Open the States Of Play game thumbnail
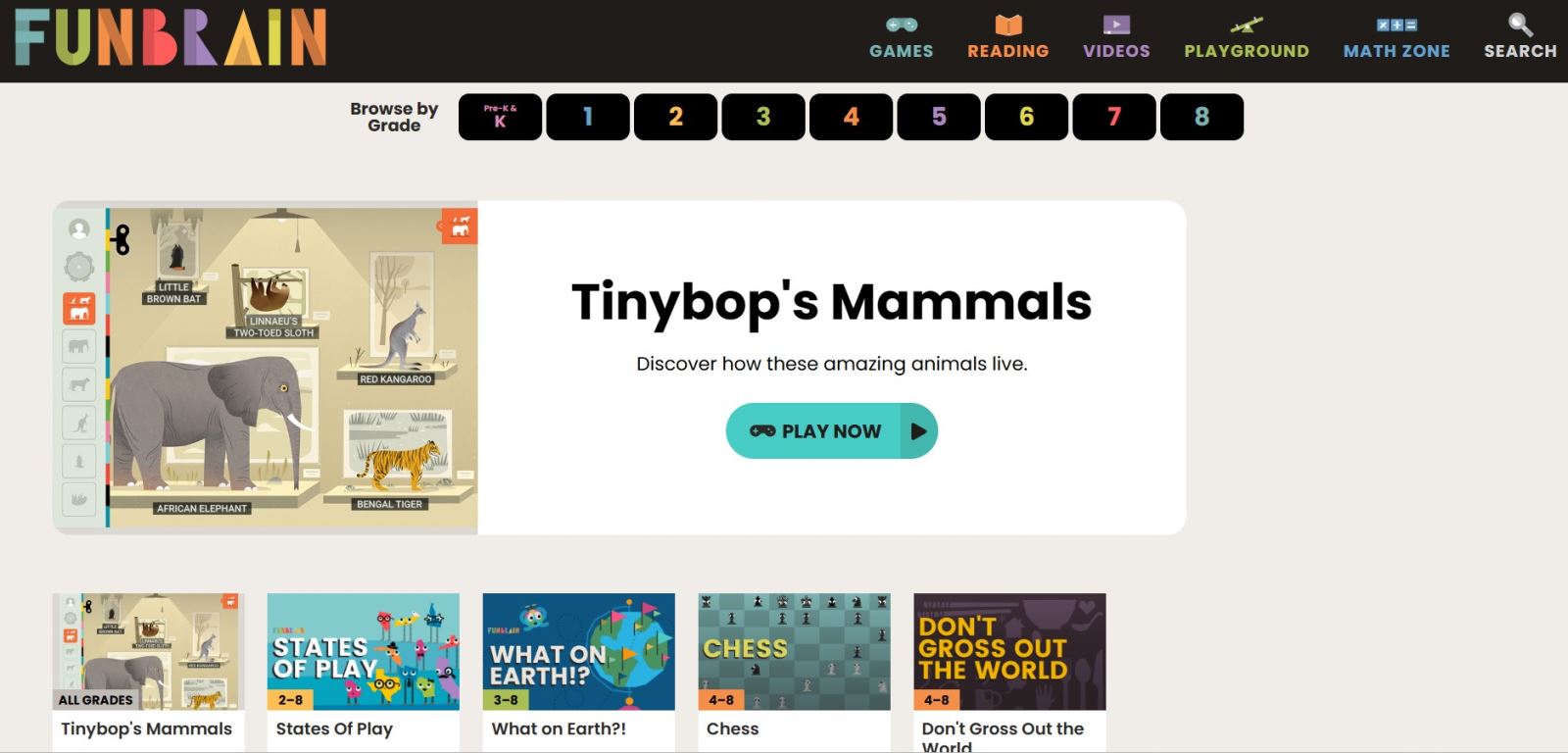This screenshot has width=1568, height=753. (363, 651)
